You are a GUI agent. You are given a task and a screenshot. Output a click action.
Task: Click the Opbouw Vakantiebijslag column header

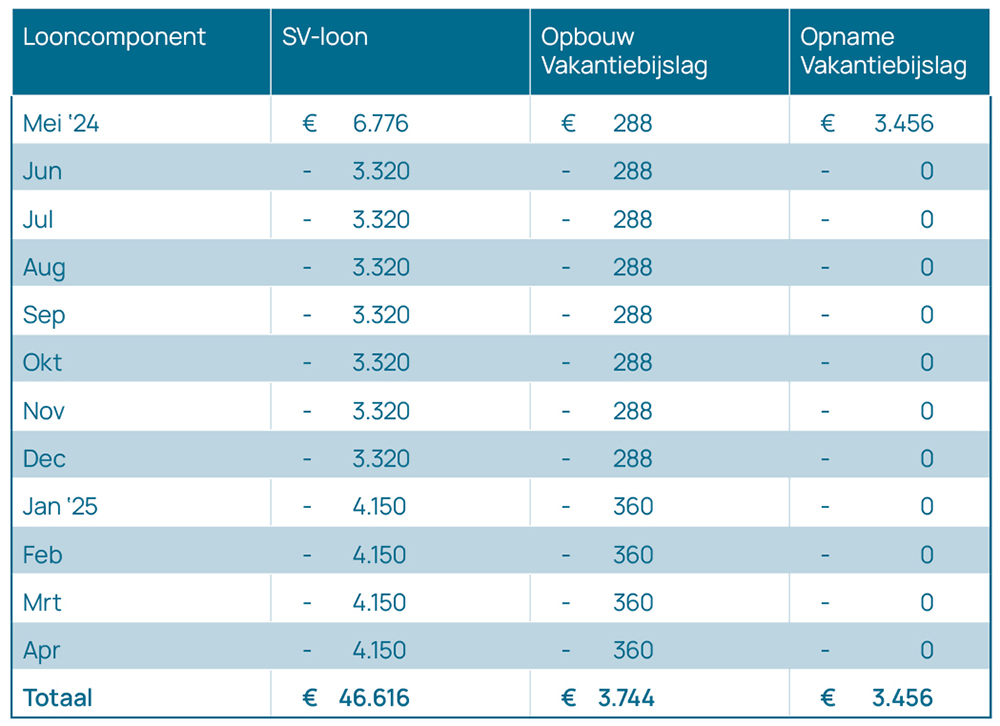click(x=624, y=52)
